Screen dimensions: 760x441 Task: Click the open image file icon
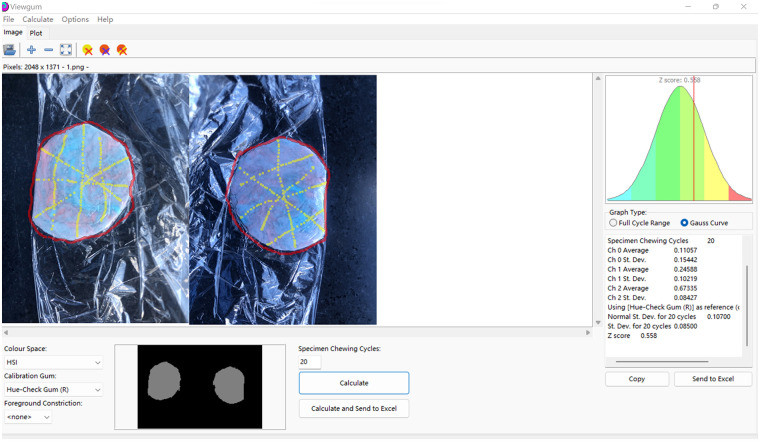point(9,49)
